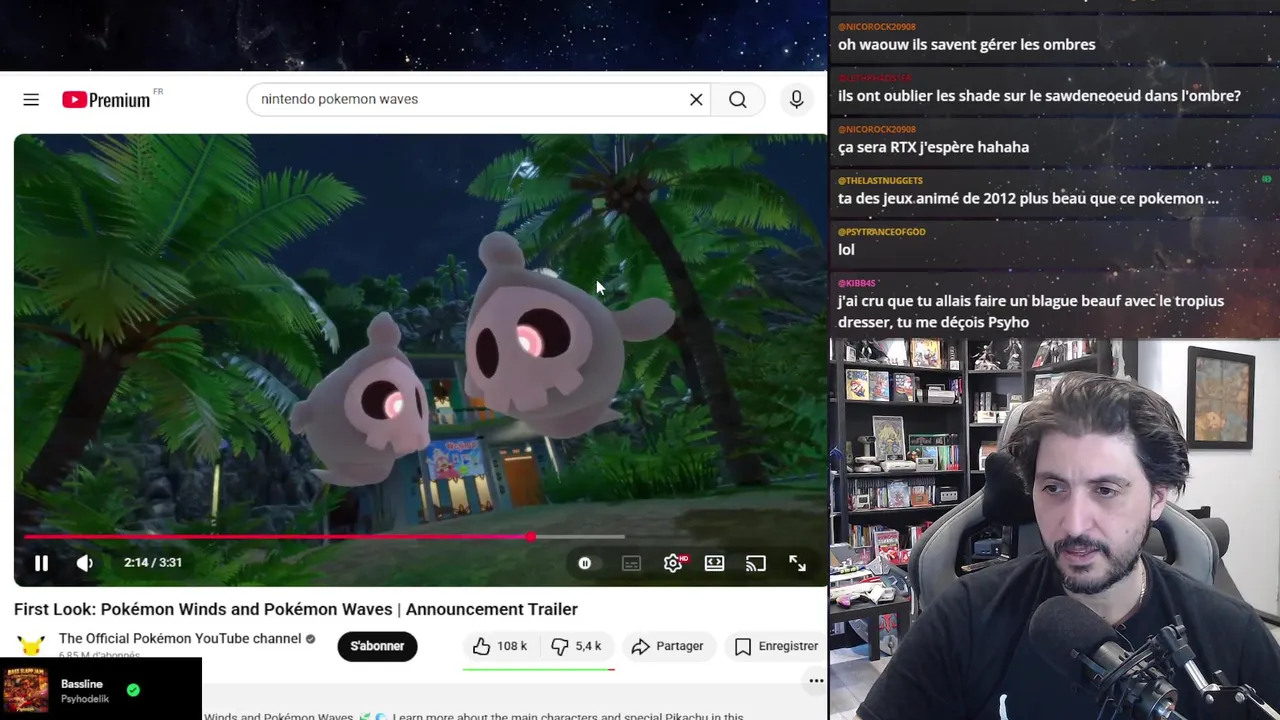Click username @PSYTRANCEOFGOD in chat
The width and height of the screenshot is (1280, 720).
882,232
